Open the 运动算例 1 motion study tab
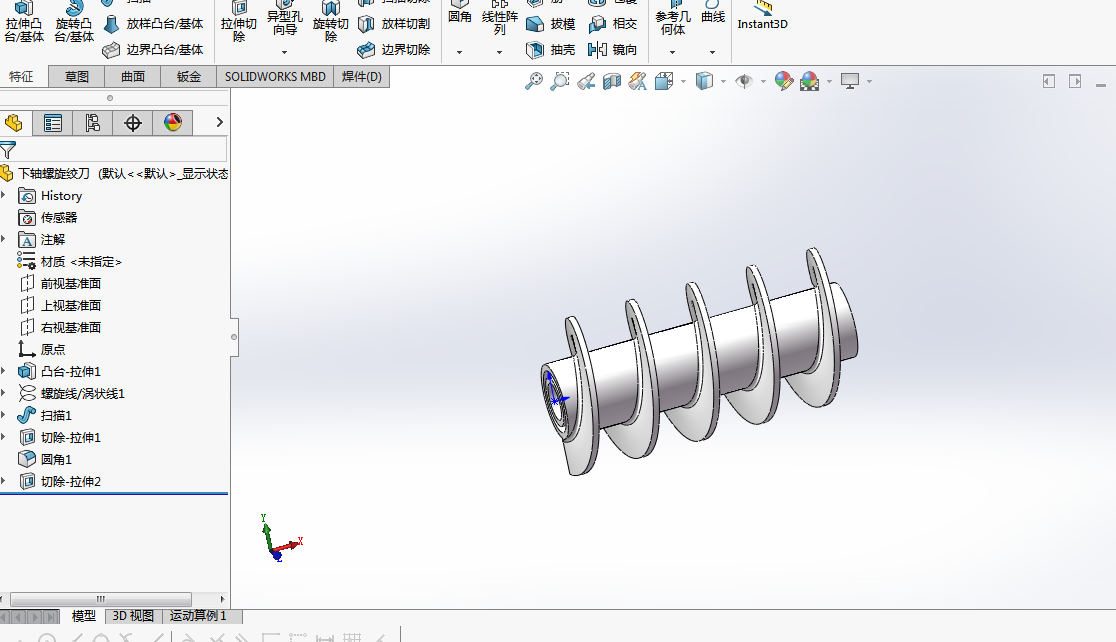This screenshot has width=1116, height=642. tap(202, 616)
